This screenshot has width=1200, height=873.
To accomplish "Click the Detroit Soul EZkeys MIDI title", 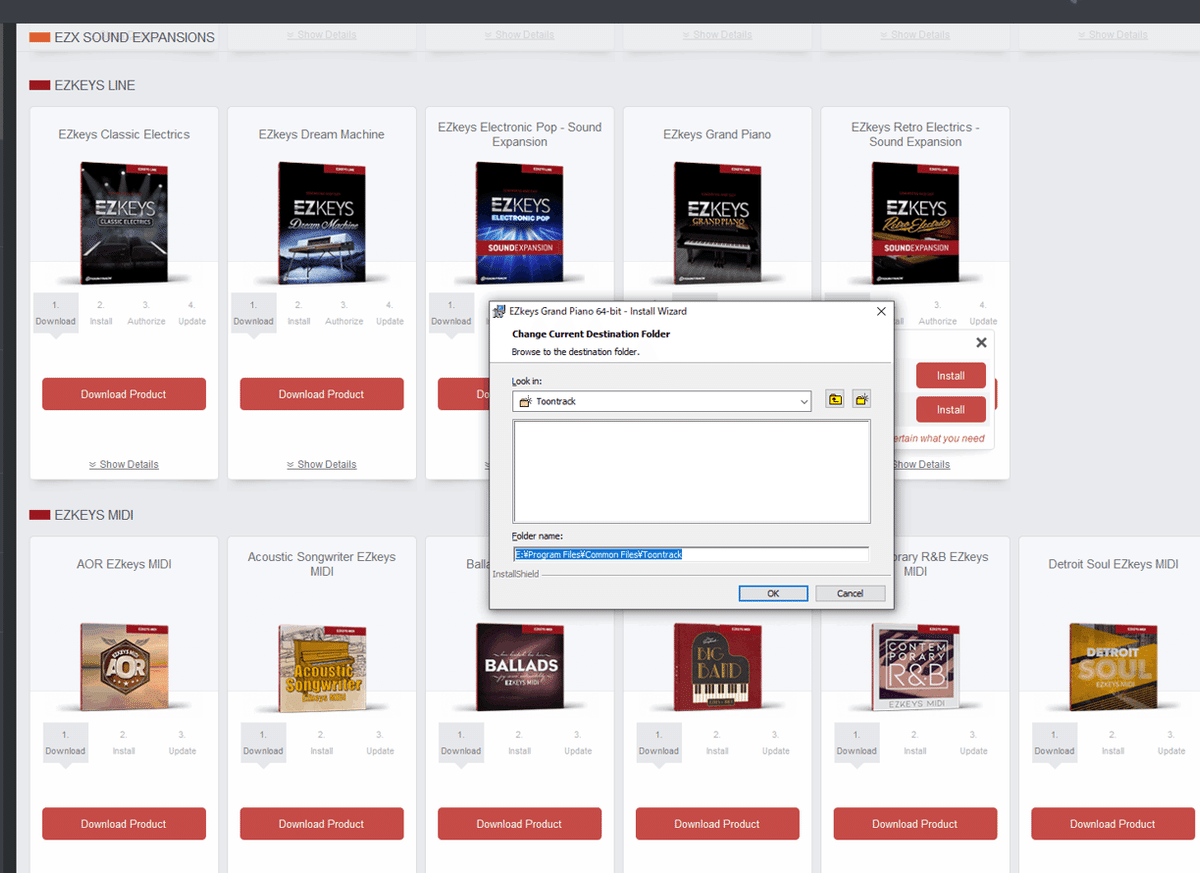I will click(x=1113, y=564).
